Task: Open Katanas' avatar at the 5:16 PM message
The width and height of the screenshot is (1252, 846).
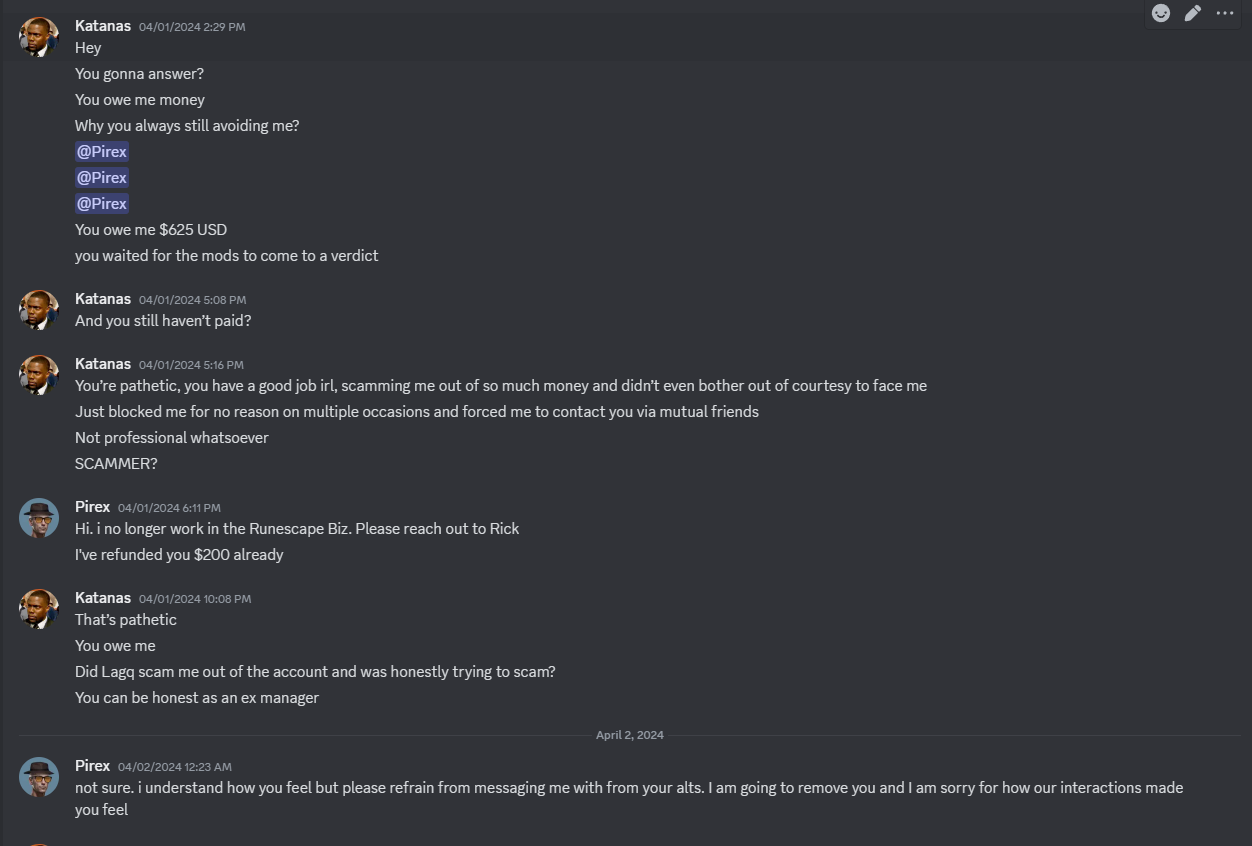Action: [x=39, y=375]
